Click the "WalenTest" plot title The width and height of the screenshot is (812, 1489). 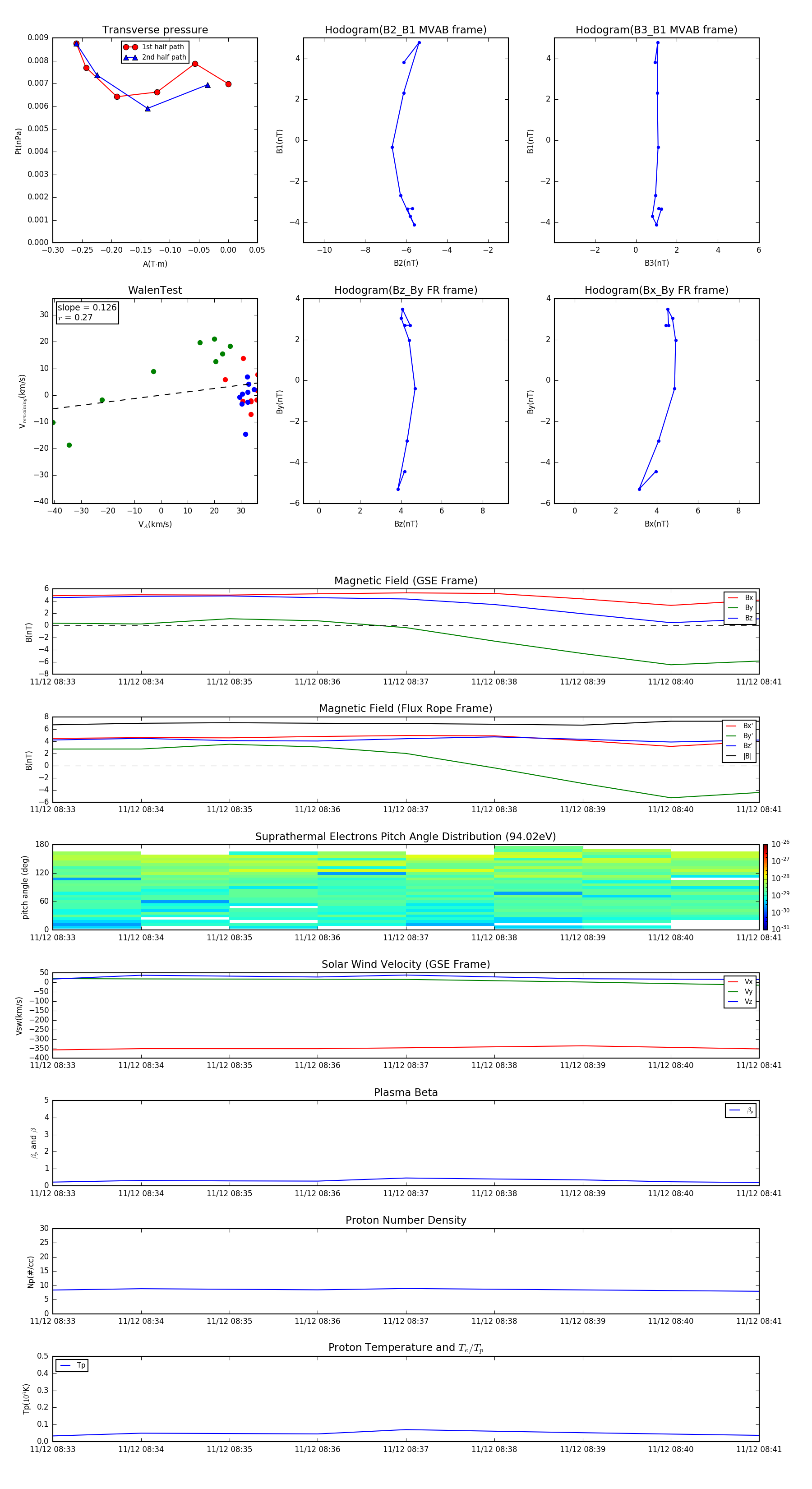(155, 290)
